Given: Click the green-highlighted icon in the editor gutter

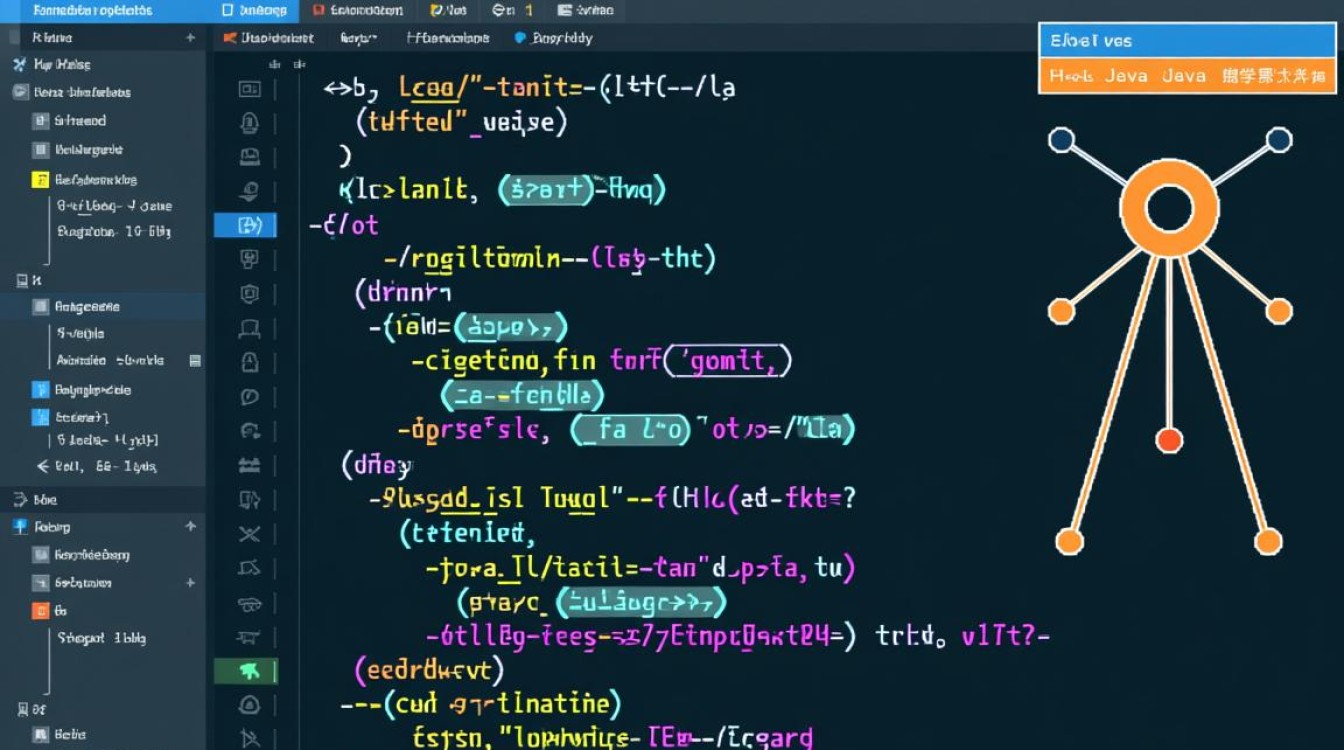Looking at the screenshot, I should point(248,671).
